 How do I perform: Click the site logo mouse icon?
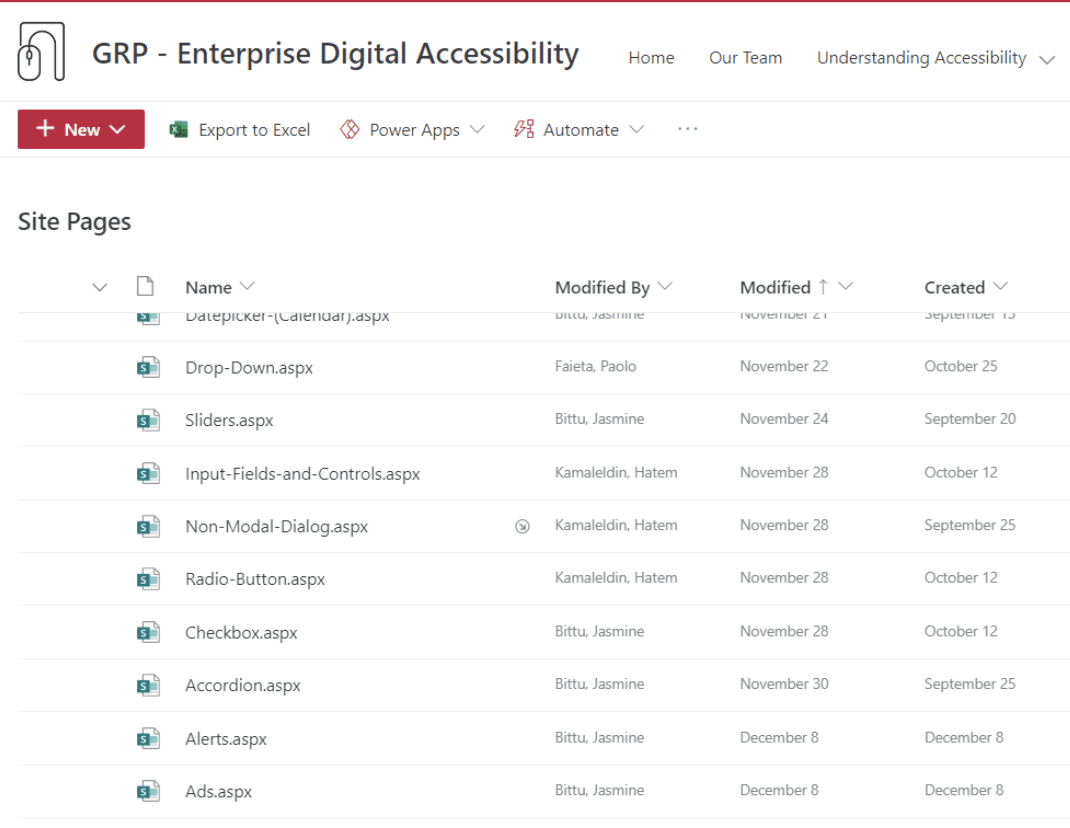pos(41,52)
